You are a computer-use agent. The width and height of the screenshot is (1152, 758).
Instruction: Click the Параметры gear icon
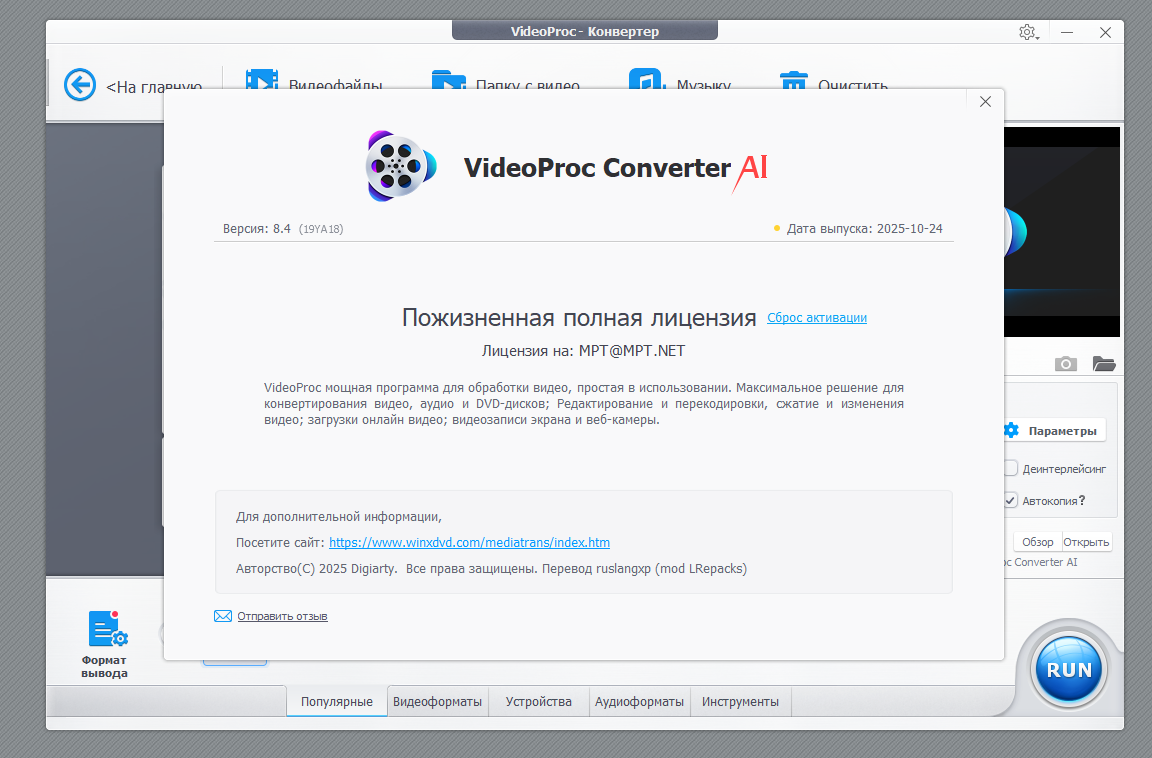click(1012, 430)
